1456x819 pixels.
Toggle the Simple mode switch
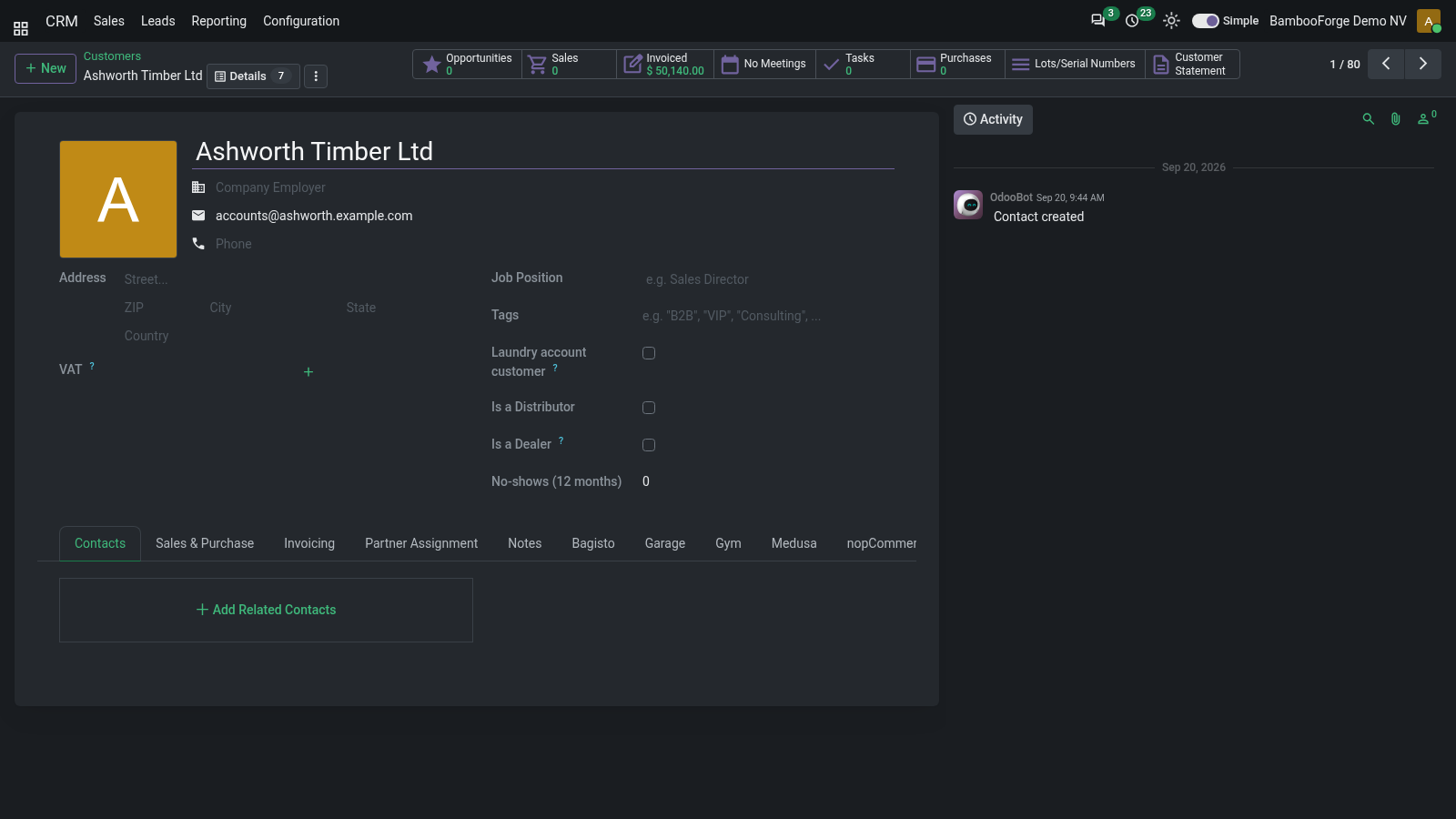pyautogui.click(x=1205, y=21)
